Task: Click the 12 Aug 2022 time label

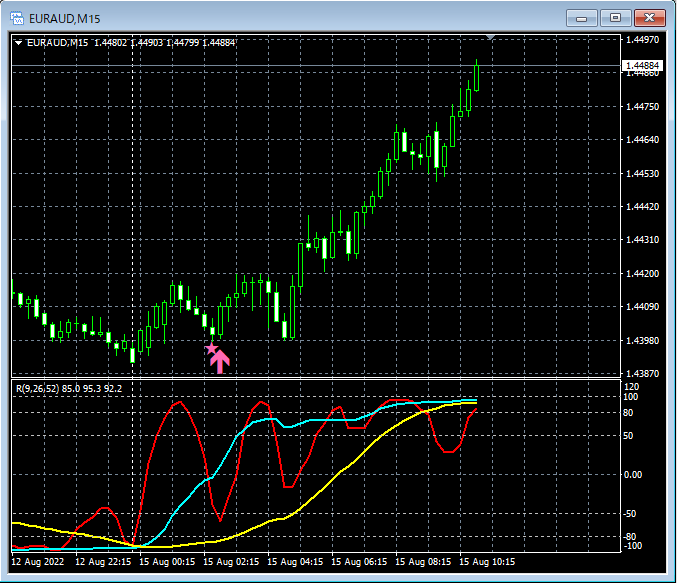Action: pyautogui.click(x=38, y=562)
